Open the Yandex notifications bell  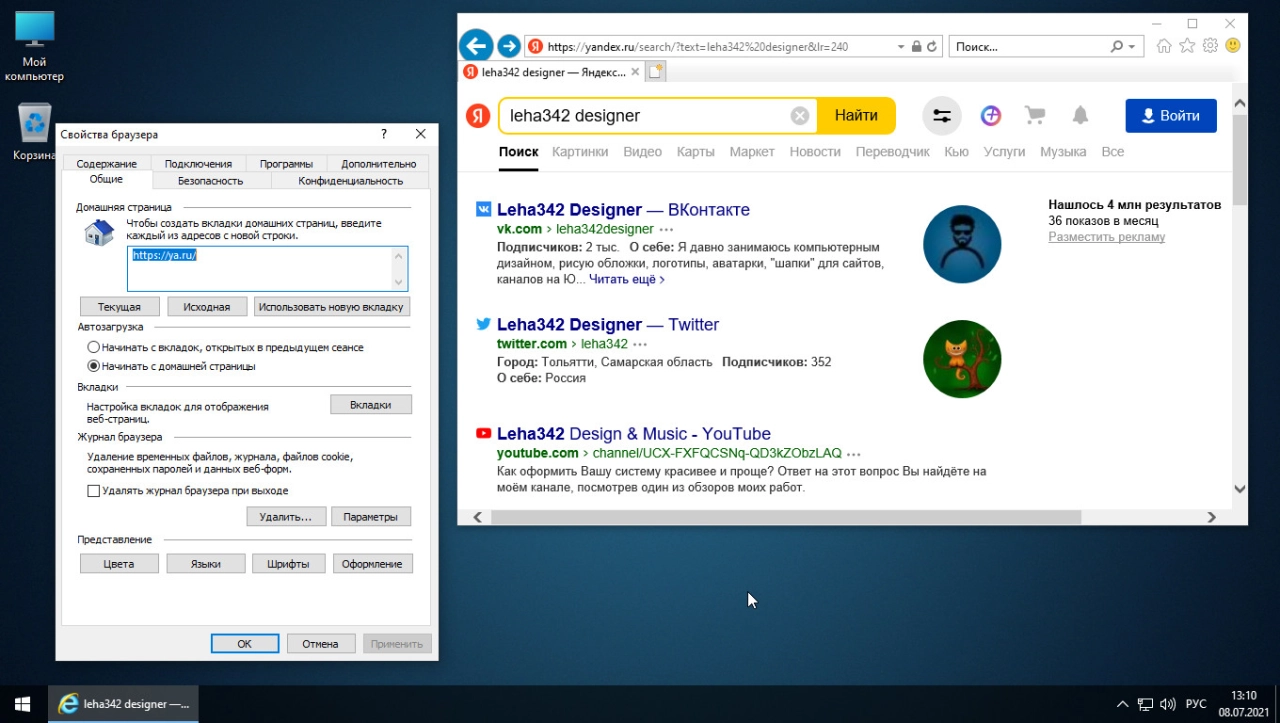[1080, 116]
